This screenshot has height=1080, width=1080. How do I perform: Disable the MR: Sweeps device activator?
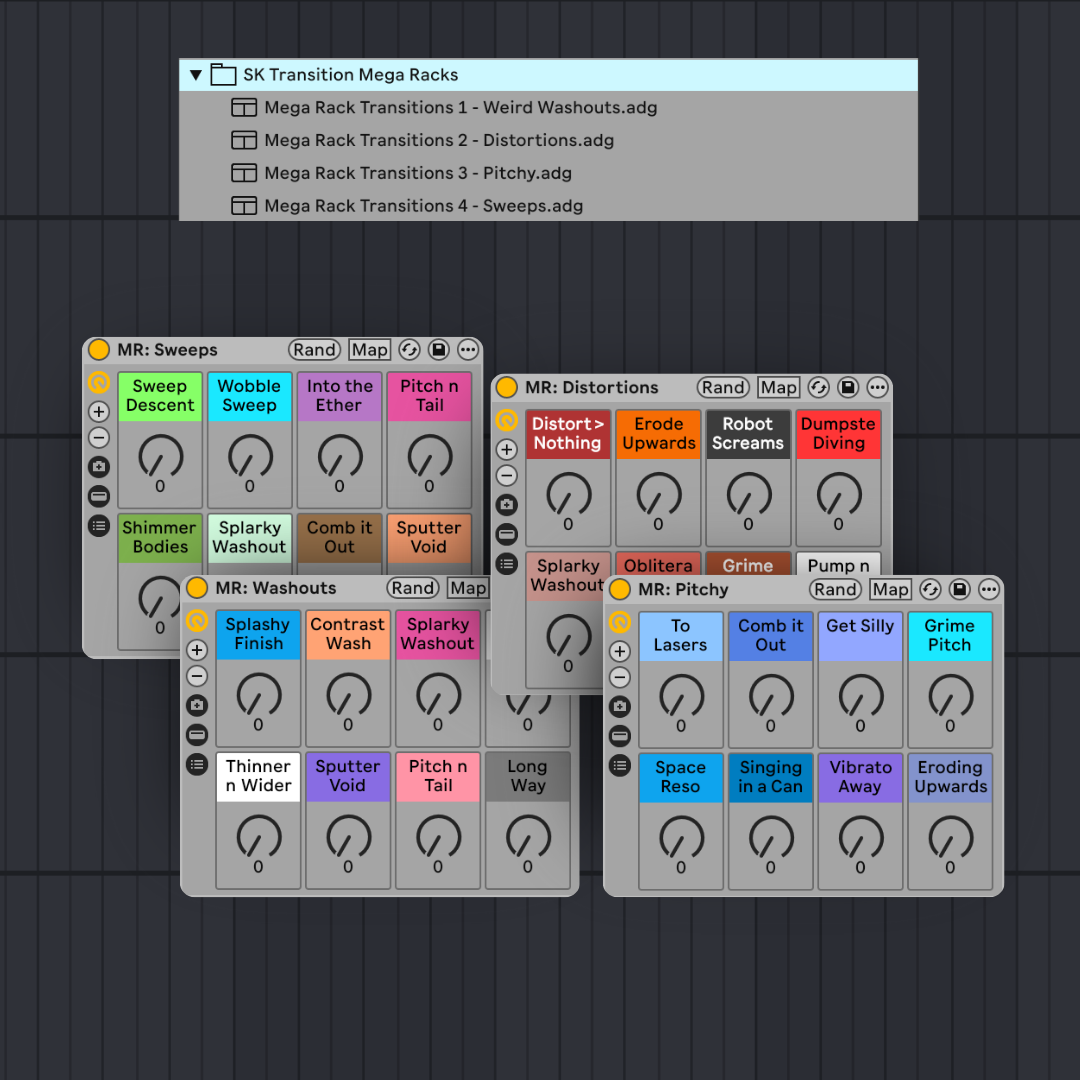point(98,349)
